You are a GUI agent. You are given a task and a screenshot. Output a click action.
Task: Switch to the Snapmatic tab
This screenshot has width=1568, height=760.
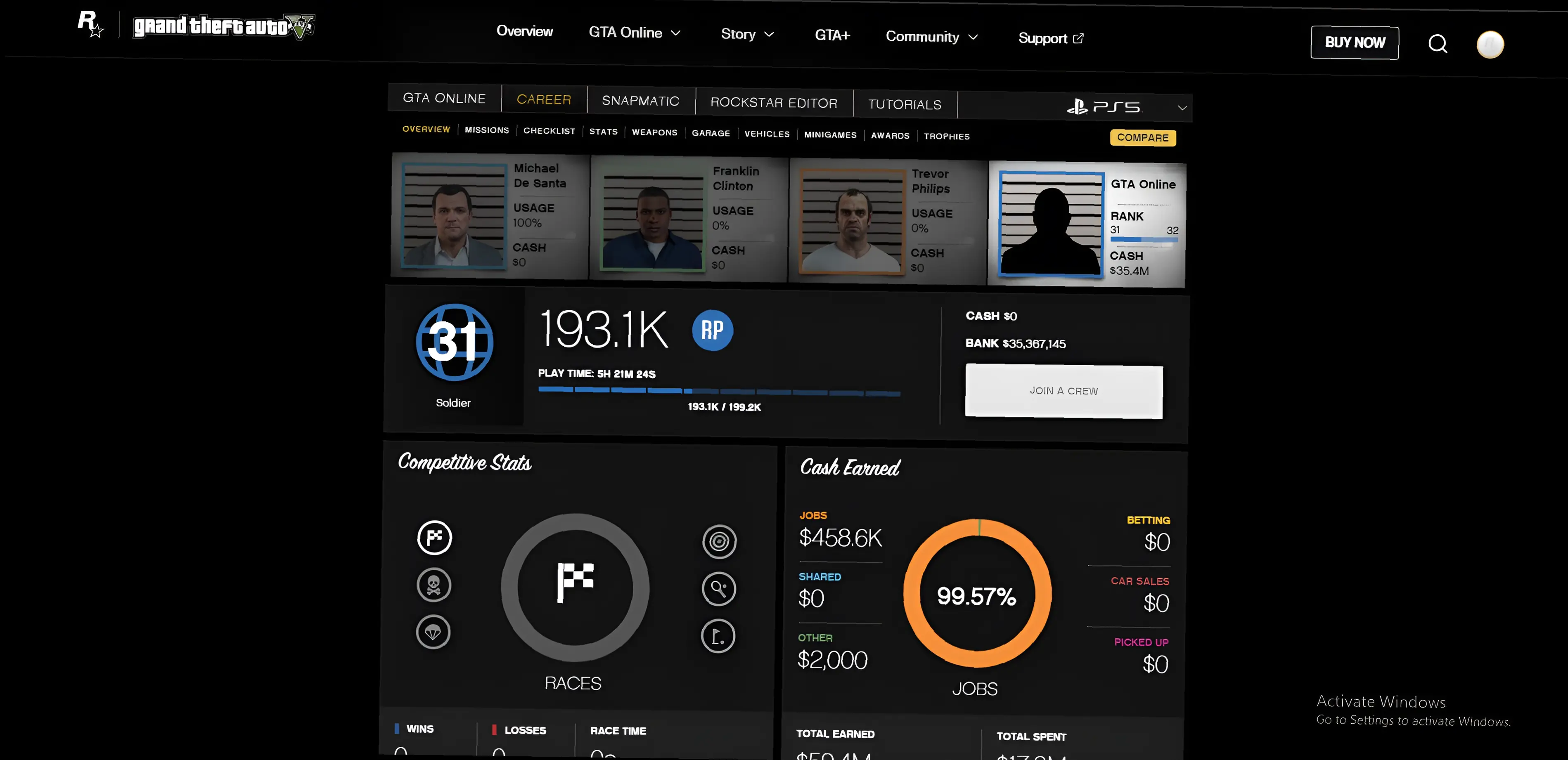coord(640,101)
